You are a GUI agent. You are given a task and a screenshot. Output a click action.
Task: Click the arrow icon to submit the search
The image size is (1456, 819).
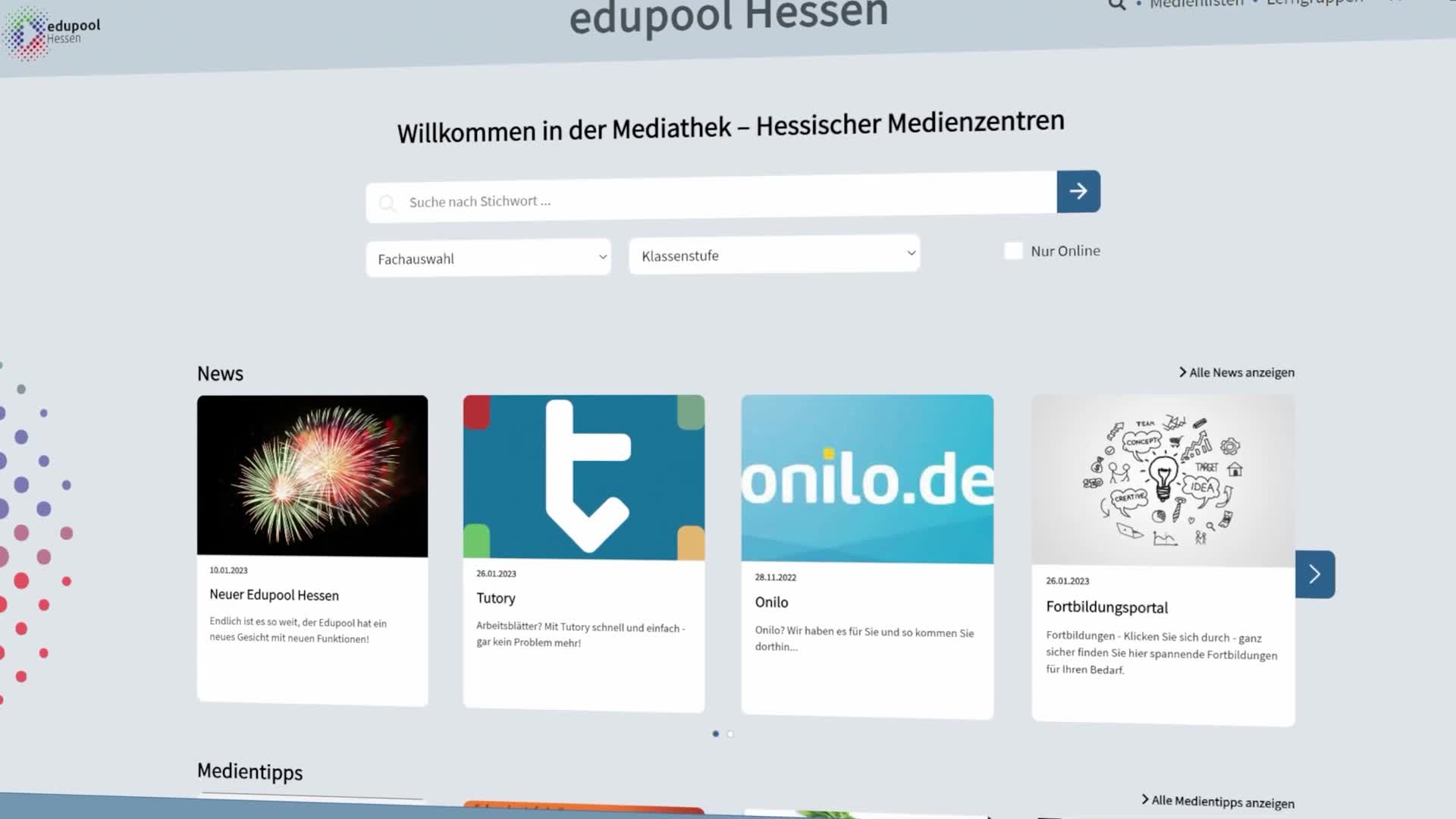1078,192
